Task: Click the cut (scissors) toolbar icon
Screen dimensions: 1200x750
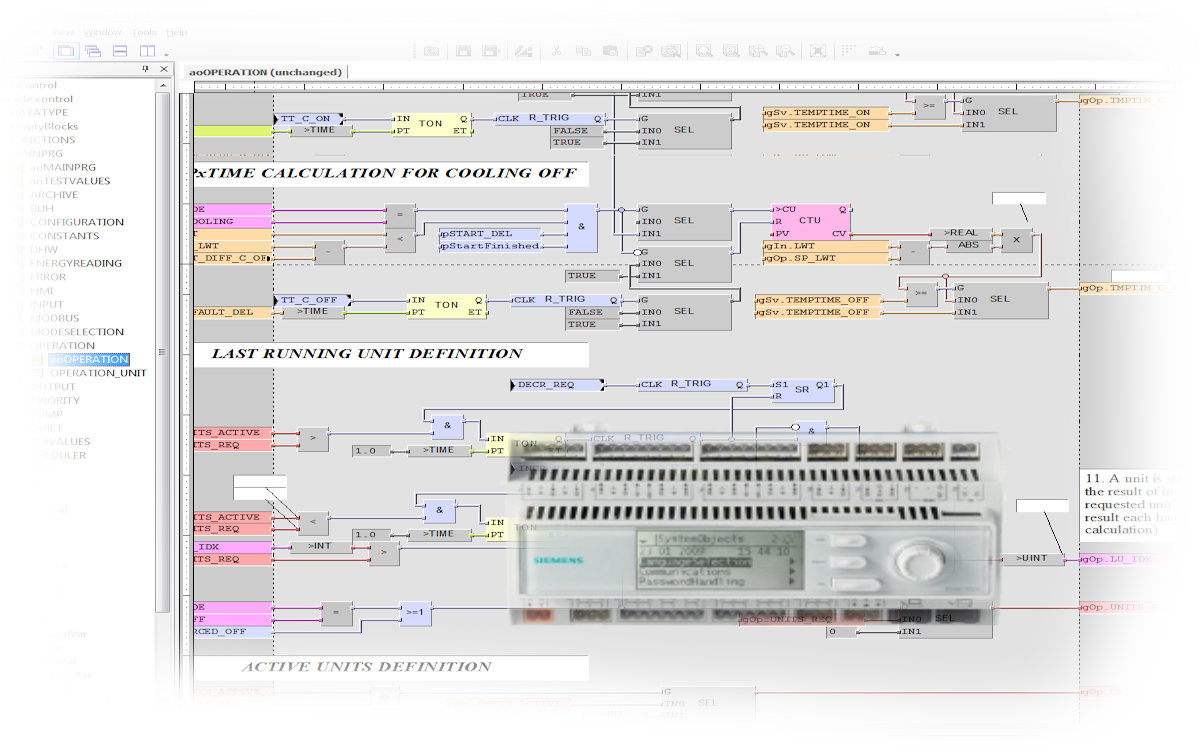Action: click(557, 51)
